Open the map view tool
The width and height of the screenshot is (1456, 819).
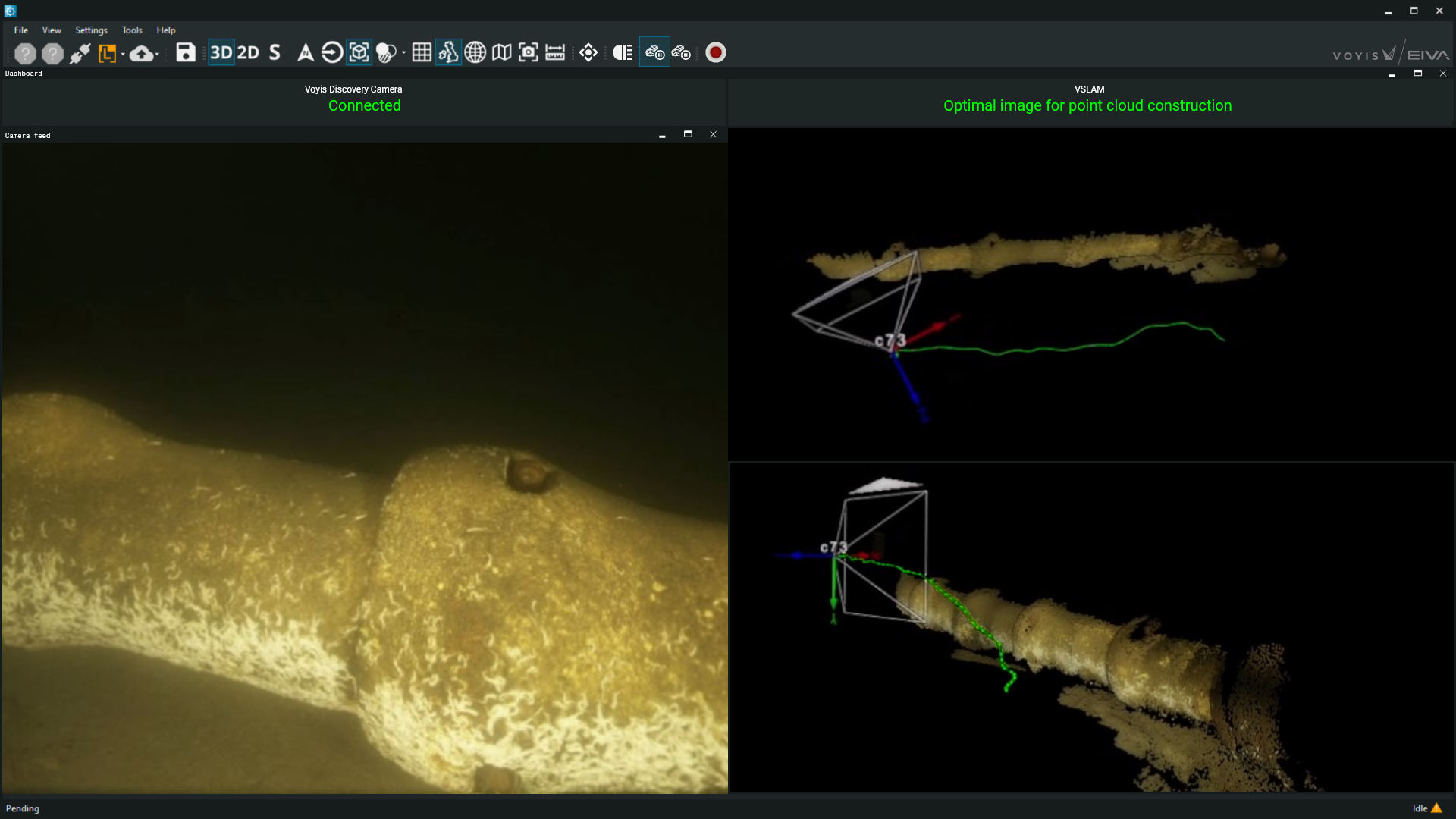coord(502,52)
